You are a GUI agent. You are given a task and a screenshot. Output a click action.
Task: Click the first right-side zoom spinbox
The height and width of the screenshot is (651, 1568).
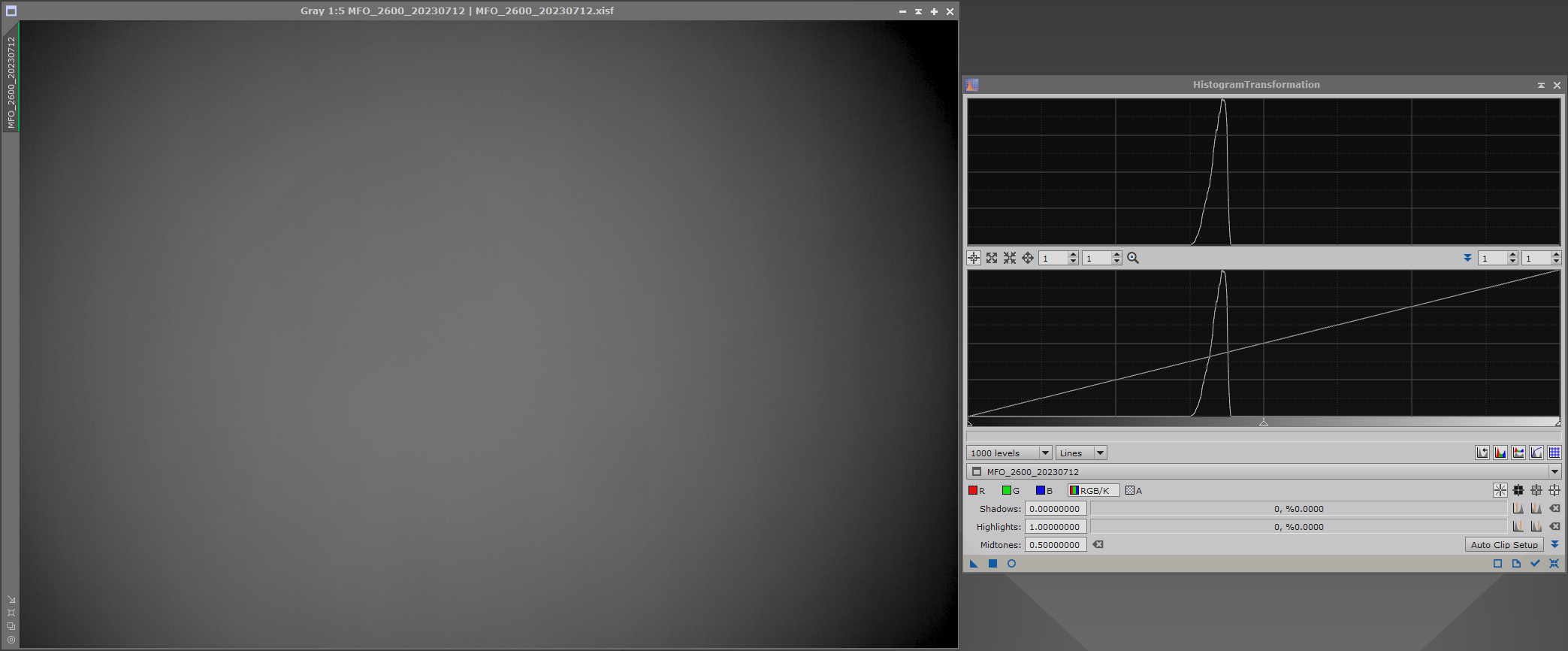[1498, 258]
